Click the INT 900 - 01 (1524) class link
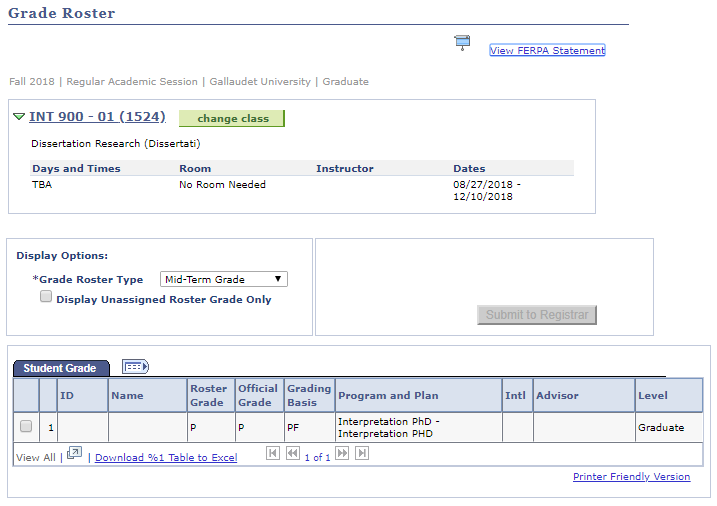The image size is (717, 506). [97, 117]
